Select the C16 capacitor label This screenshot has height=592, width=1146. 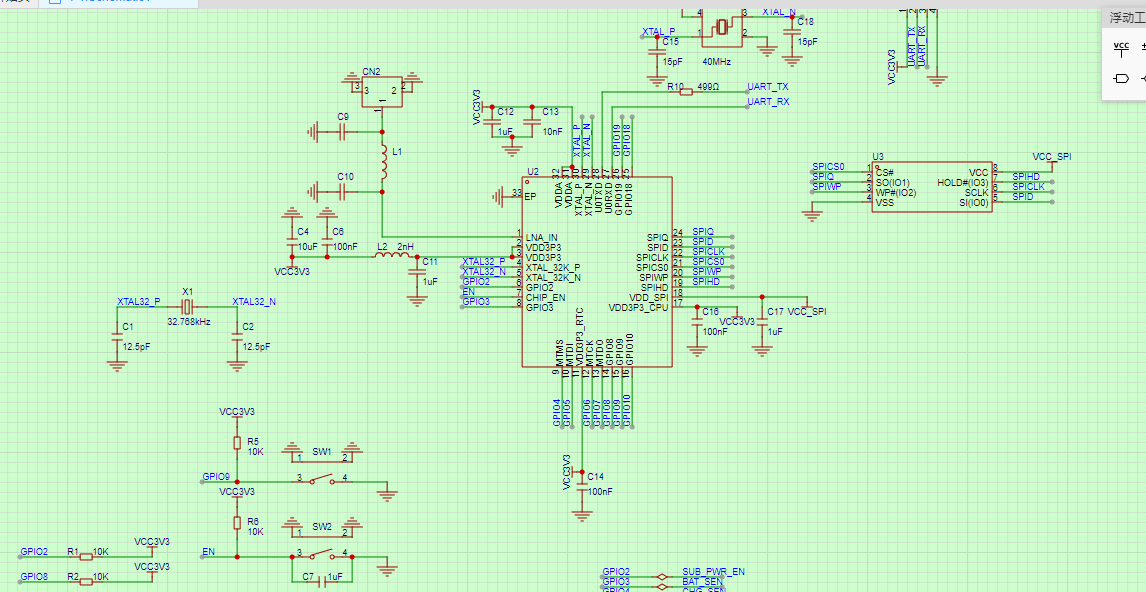710,311
